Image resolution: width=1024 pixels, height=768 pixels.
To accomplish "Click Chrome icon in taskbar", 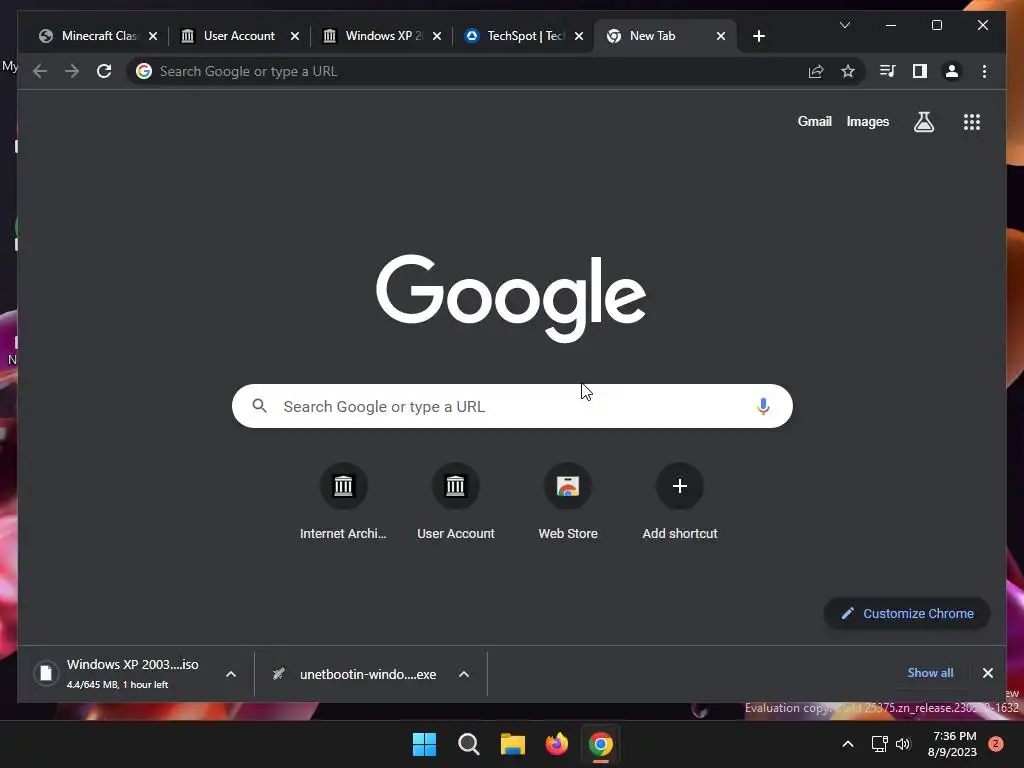I will pos(601,744).
